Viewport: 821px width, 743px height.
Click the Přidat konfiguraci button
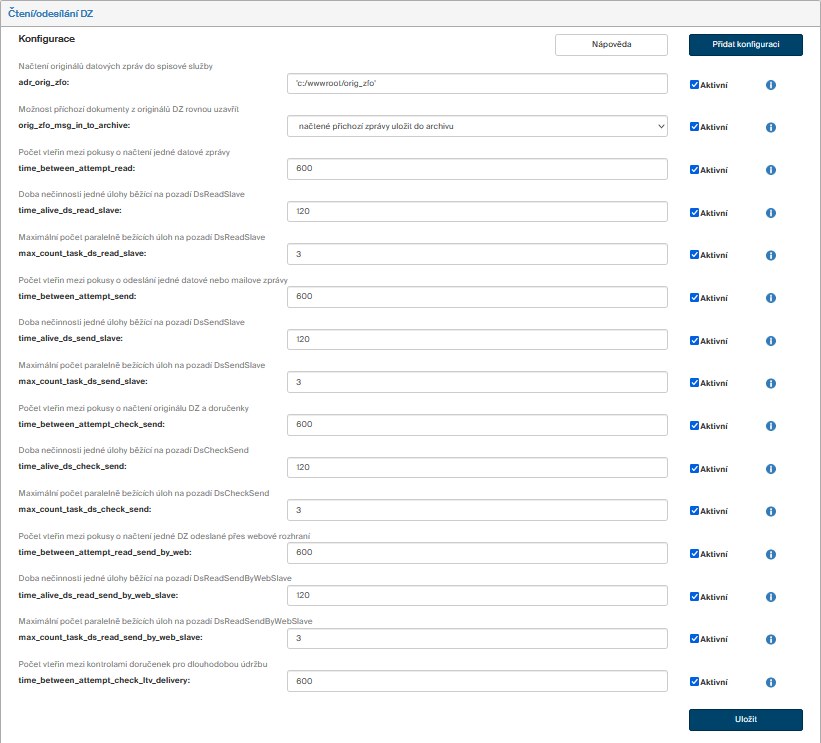point(745,45)
